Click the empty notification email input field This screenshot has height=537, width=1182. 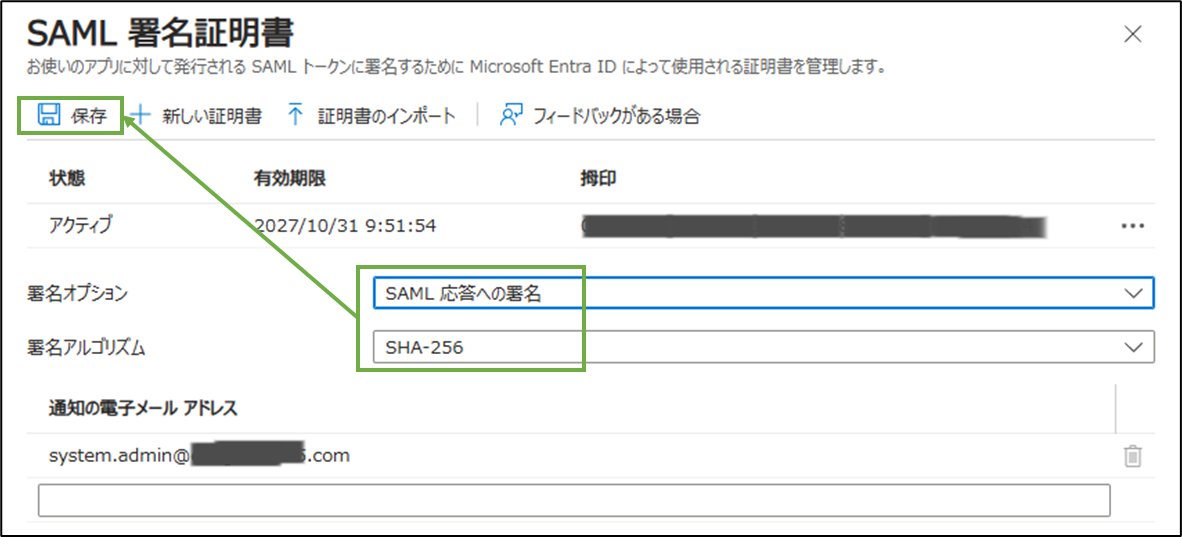coord(574,500)
